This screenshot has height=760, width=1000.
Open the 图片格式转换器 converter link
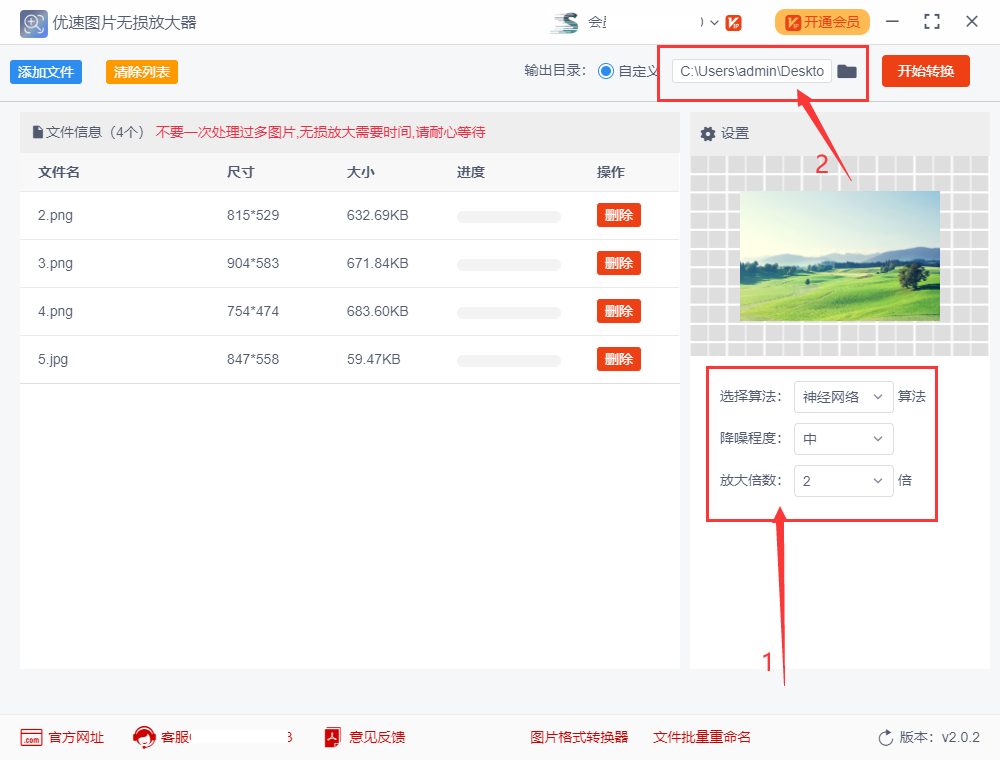[580, 737]
